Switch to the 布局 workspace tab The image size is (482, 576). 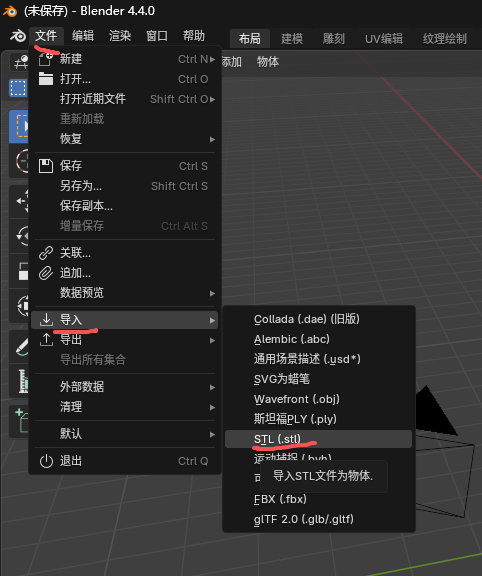point(250,39)
